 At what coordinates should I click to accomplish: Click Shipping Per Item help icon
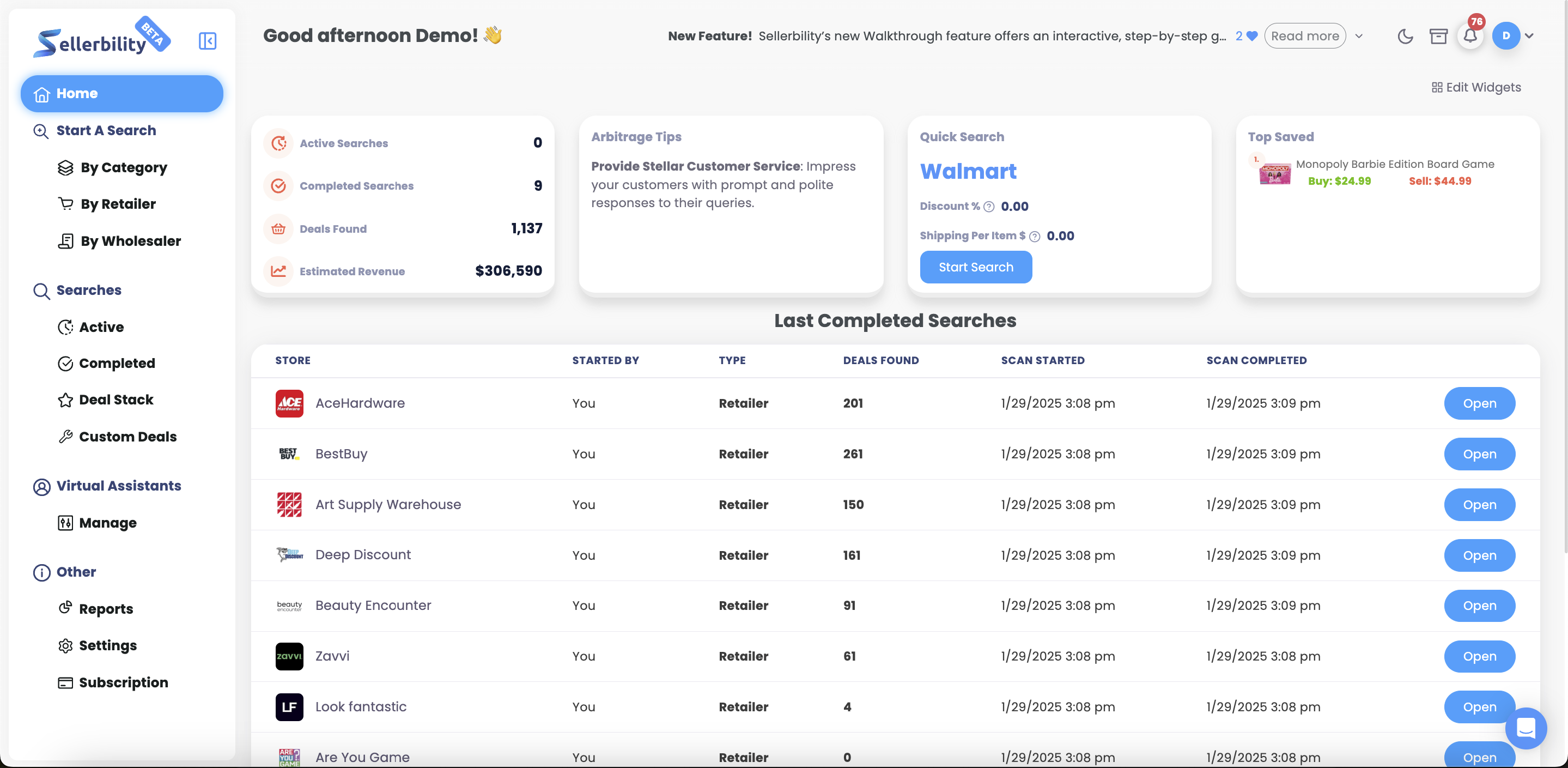[x=1034, y=237]
